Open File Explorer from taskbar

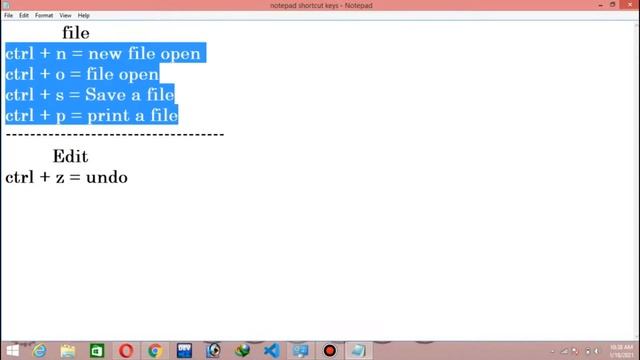click(x=68, y=351)
